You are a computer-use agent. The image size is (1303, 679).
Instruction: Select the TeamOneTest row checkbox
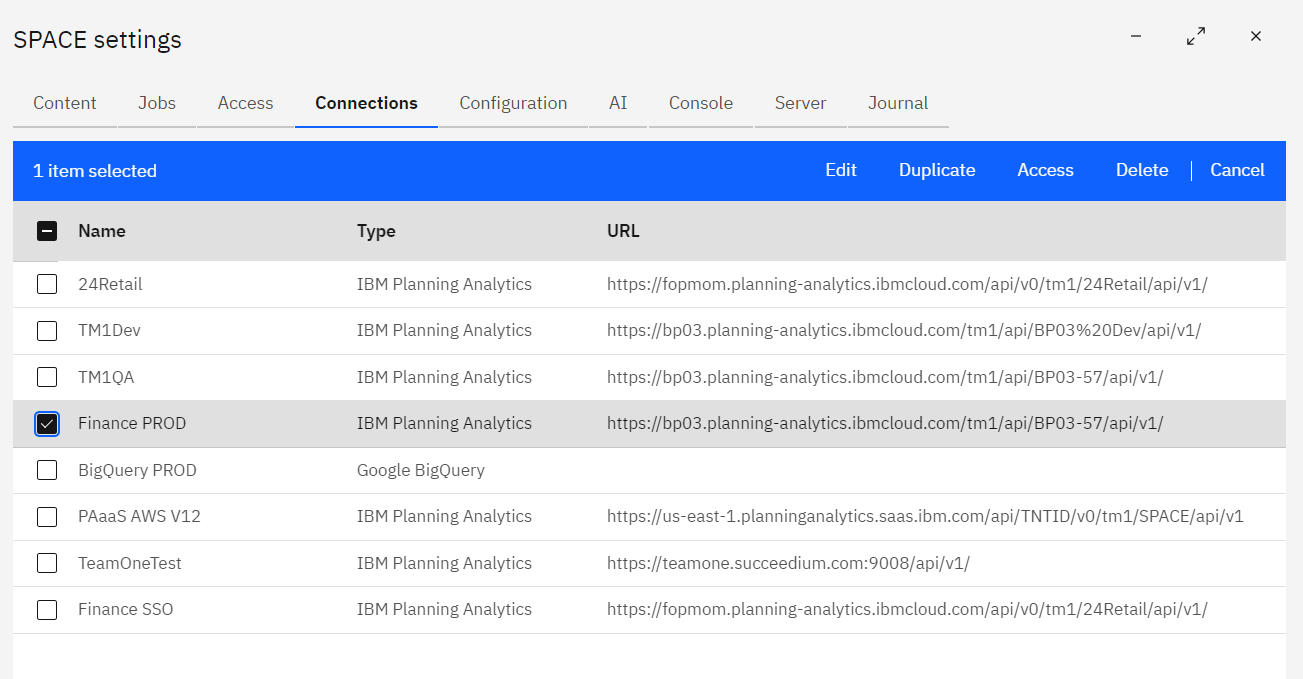click(x=47, y=563)
